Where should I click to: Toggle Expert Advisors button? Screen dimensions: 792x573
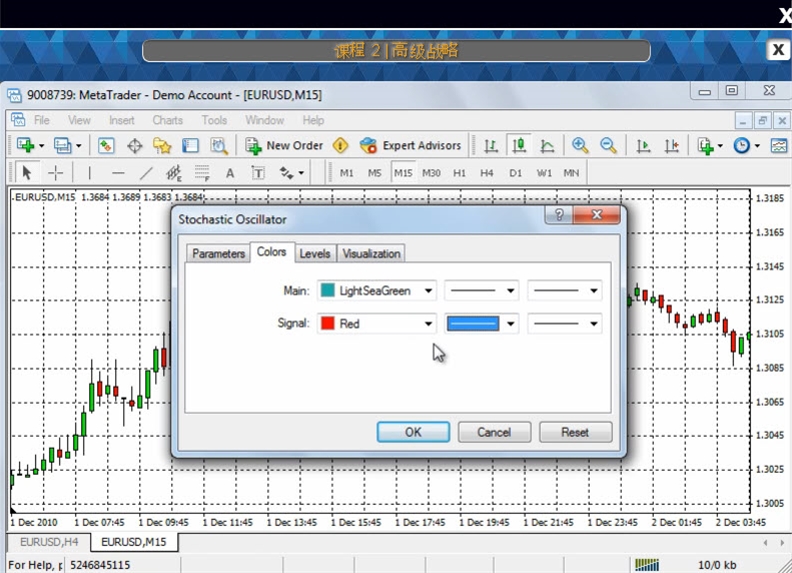tap(410, 146)
